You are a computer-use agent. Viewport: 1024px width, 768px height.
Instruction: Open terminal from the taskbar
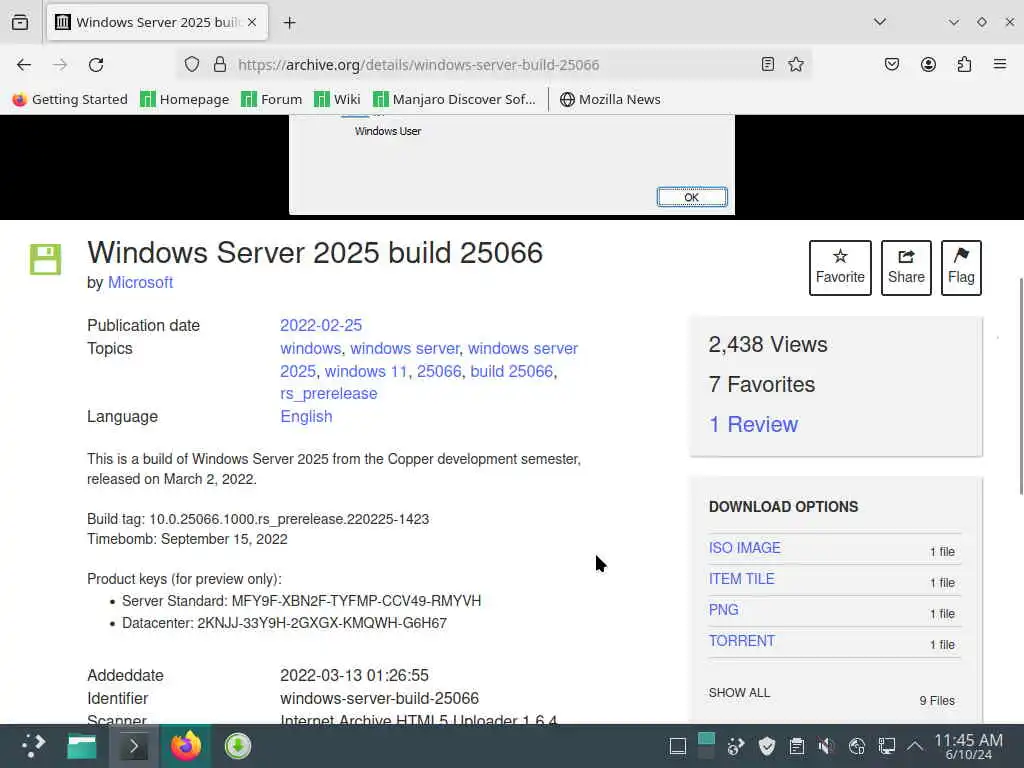(x=134, y=746)
